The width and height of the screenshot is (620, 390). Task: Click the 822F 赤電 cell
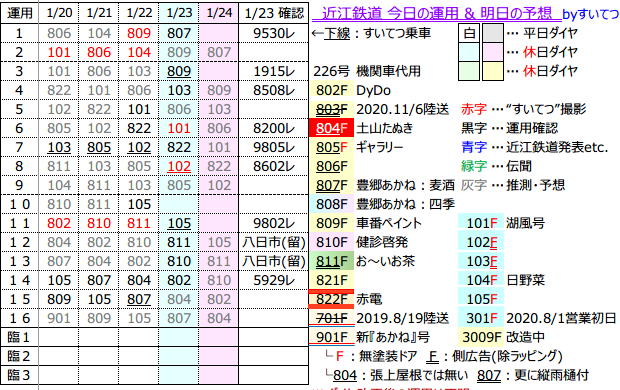[x=331, y=299]
